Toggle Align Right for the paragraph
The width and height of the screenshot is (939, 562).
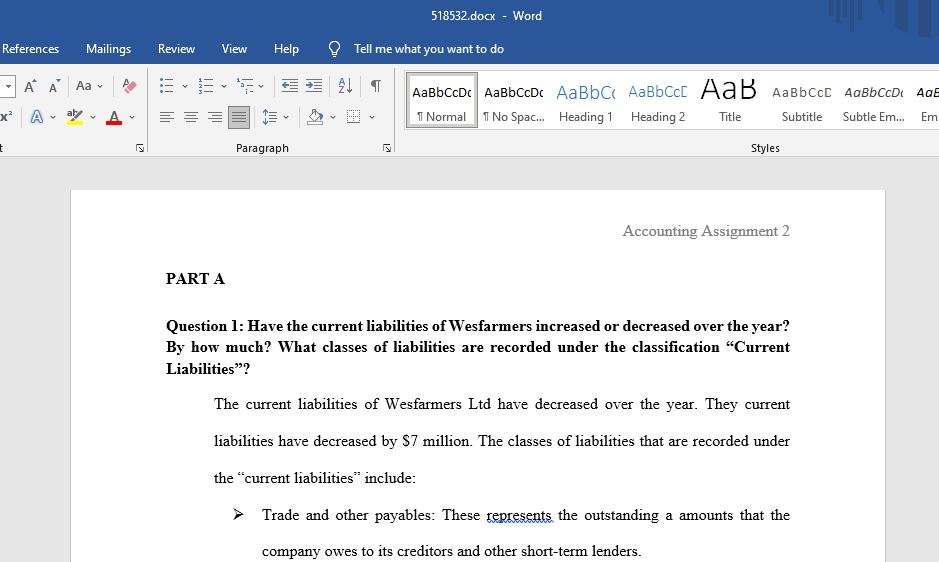pyautogui.click(x=214, y=117)
